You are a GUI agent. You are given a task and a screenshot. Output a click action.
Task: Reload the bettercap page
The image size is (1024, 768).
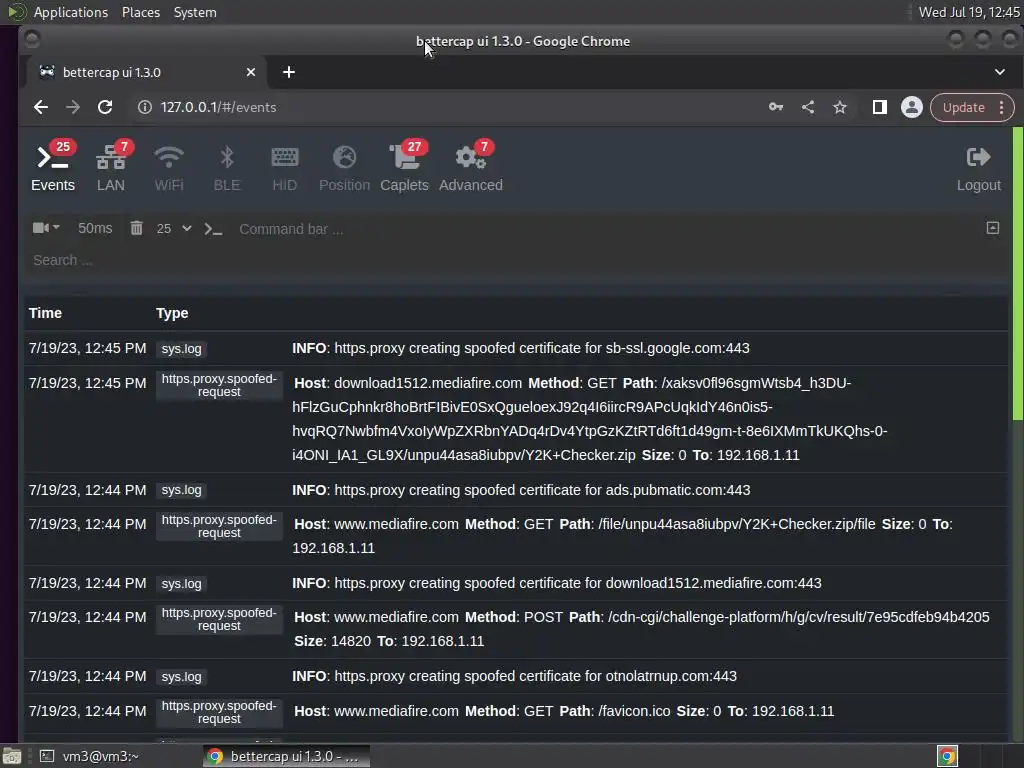[x=104, y=107]
